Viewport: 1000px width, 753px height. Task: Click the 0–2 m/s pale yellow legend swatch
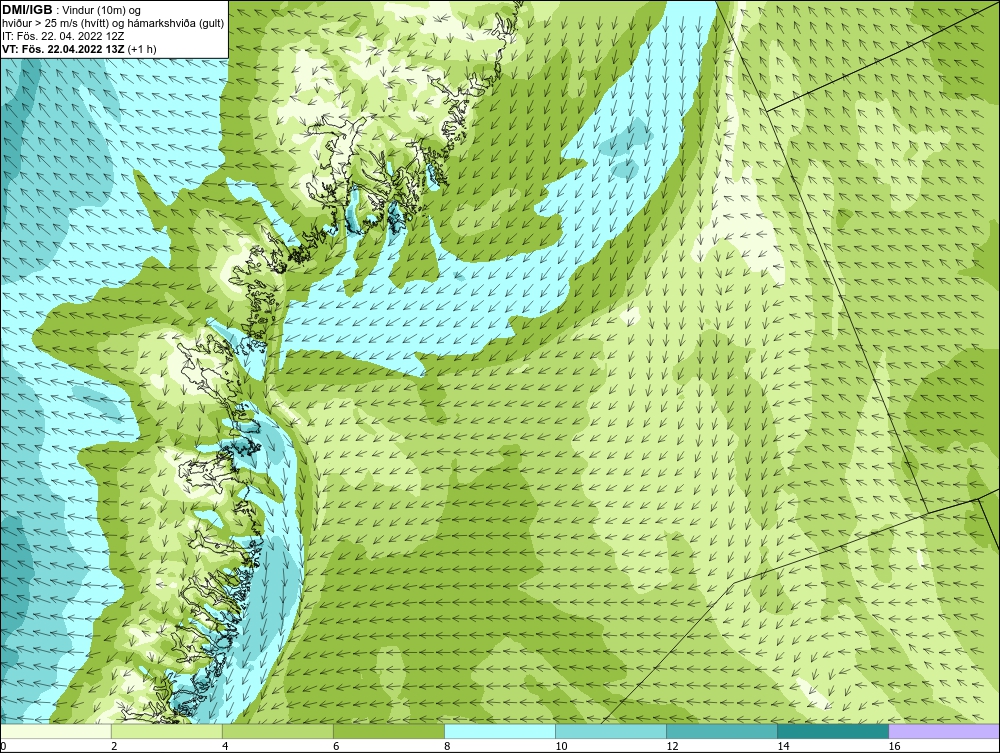point(55,731)
